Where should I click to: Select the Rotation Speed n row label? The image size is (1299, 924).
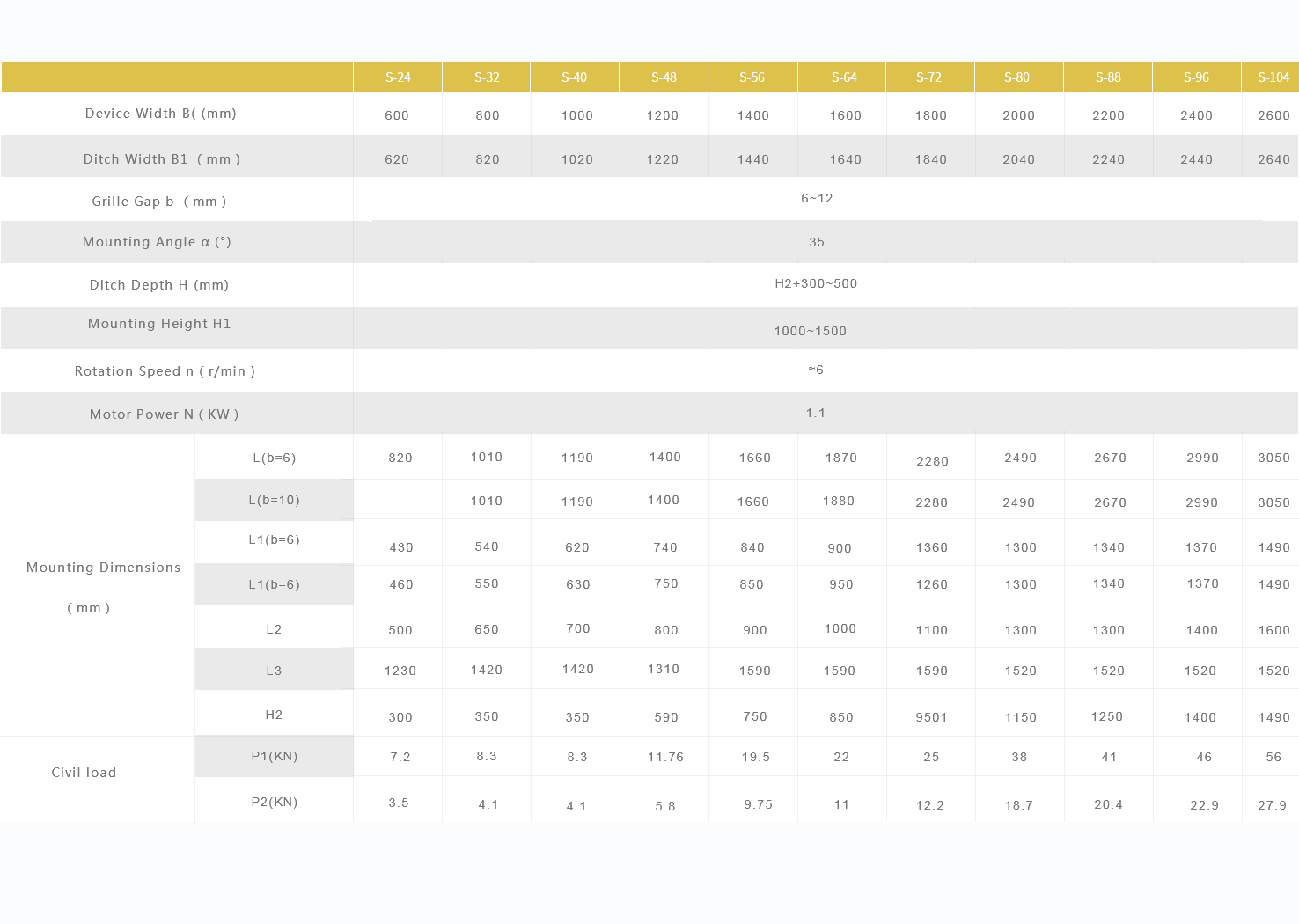coord(165,371)
